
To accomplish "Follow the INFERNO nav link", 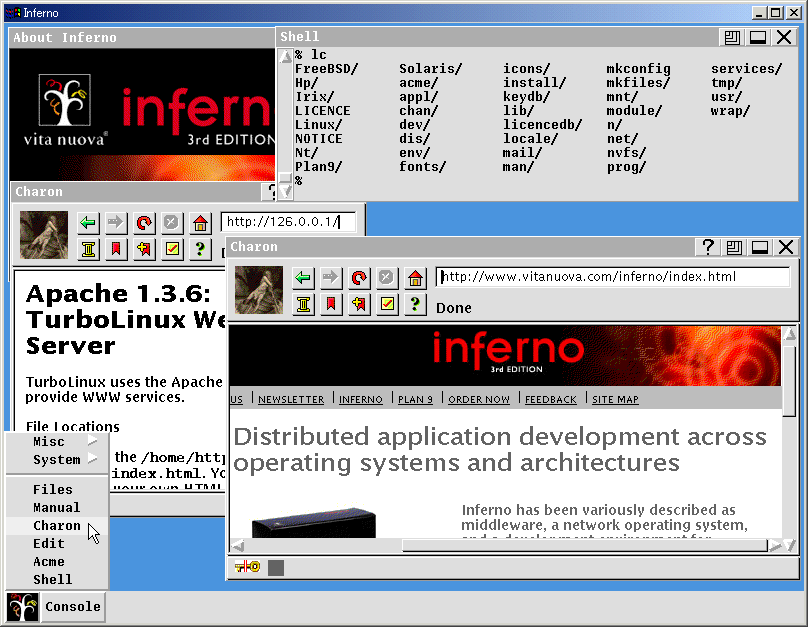I will tap(361, 399).
